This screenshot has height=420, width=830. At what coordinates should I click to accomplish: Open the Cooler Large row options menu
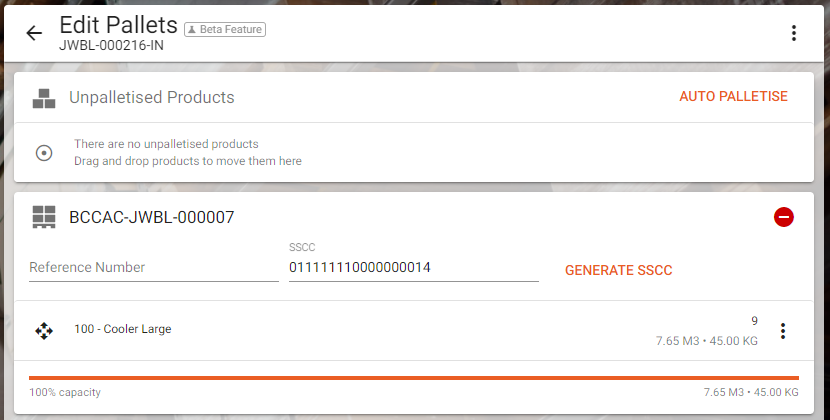783,331
